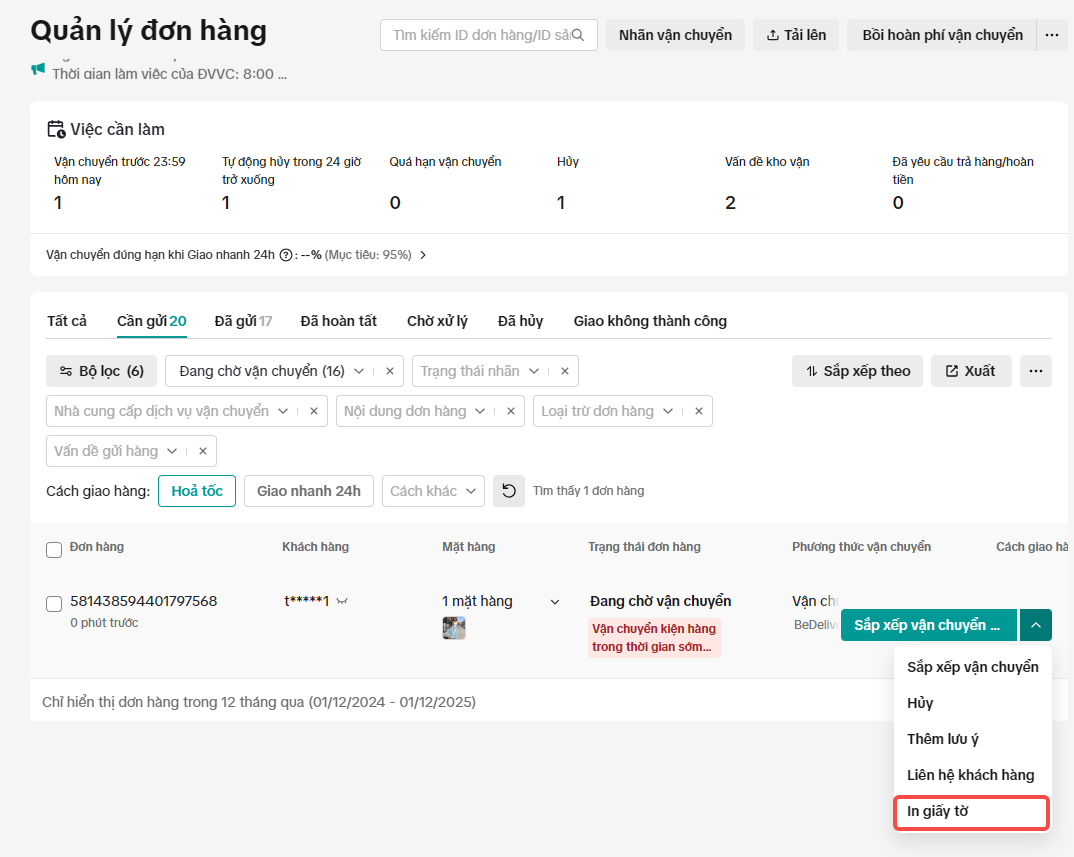Select the Hoả tốc delivery option

(x=197, y=491)
